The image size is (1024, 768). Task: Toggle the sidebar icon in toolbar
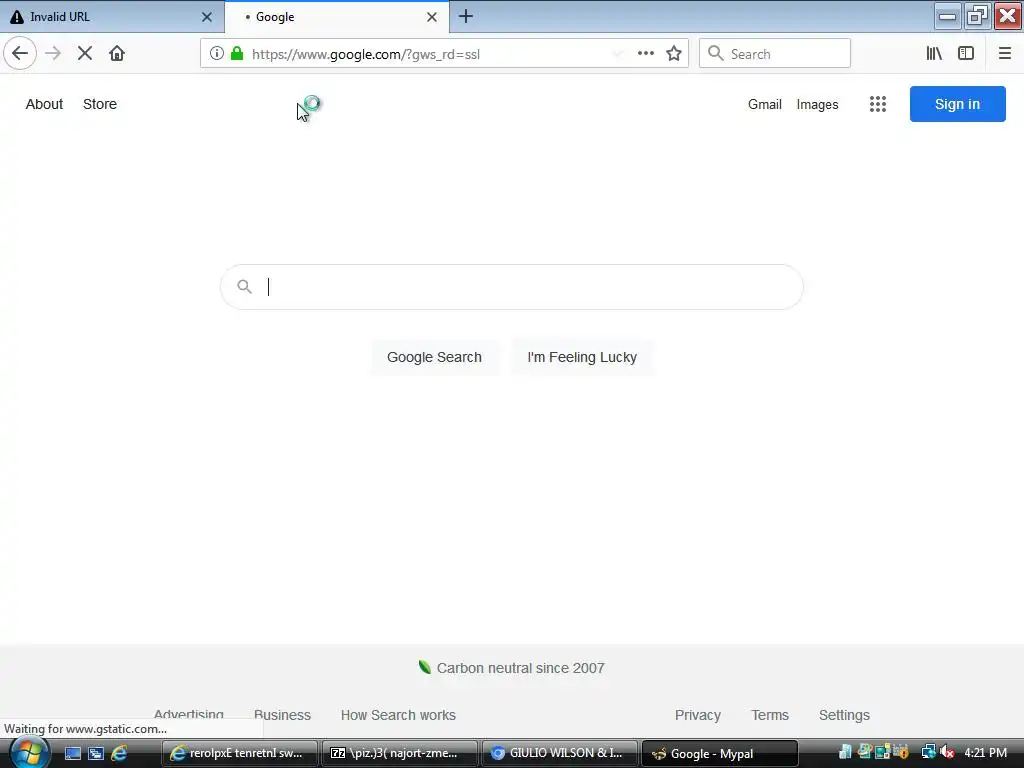(966, 54)
